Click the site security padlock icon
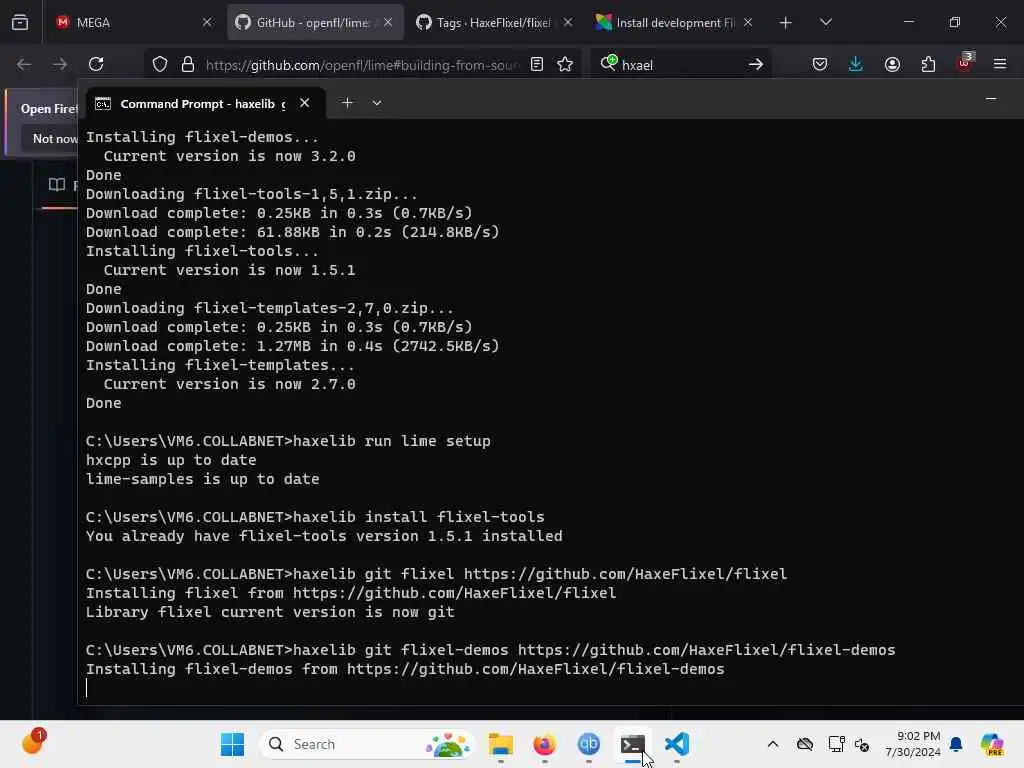Viewport: 1024px width, 768px height. pyautogui.click(x=188, y=64)
